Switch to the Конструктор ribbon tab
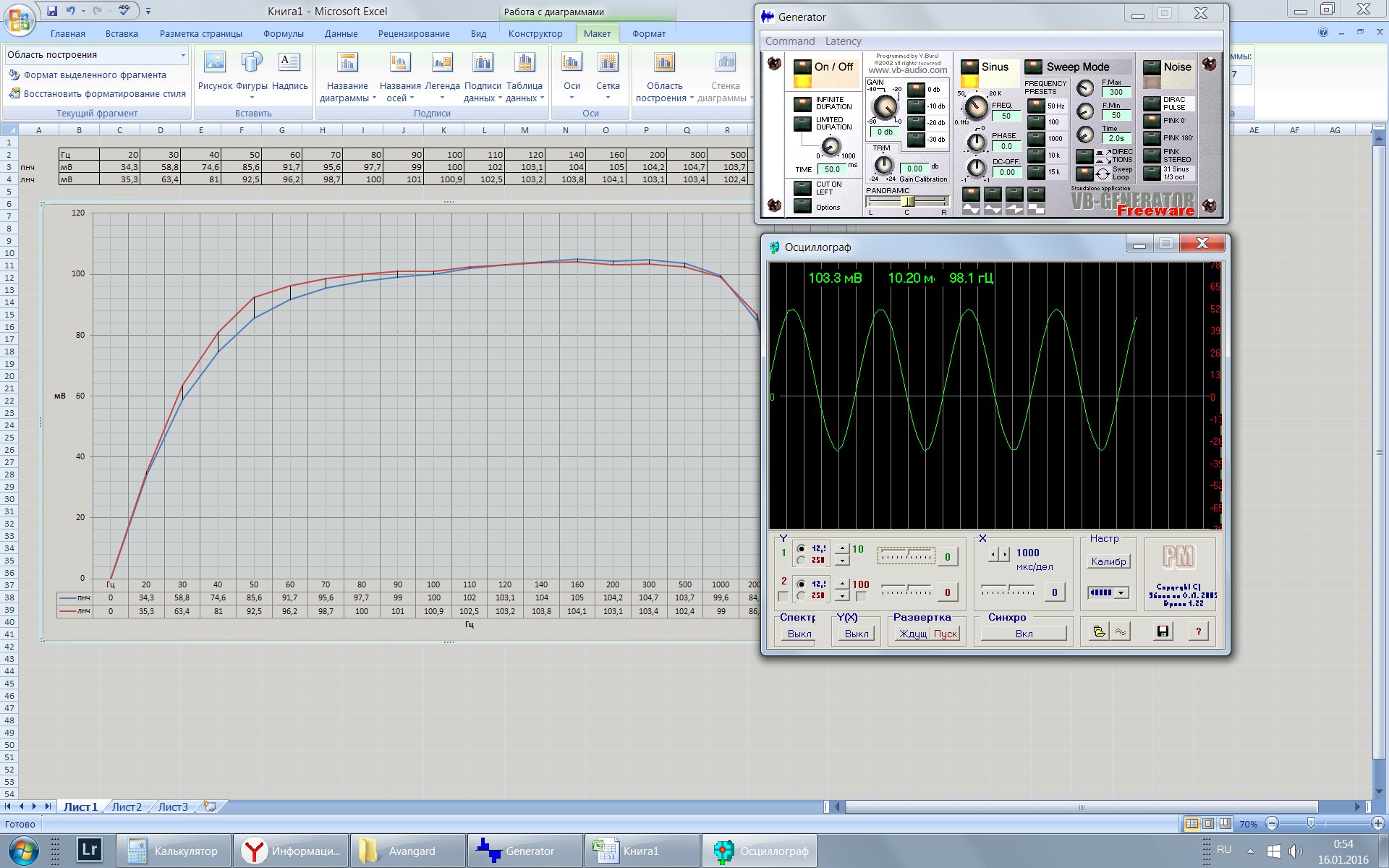This screenshot has width=1389, height=868. [x=535, y=33]
